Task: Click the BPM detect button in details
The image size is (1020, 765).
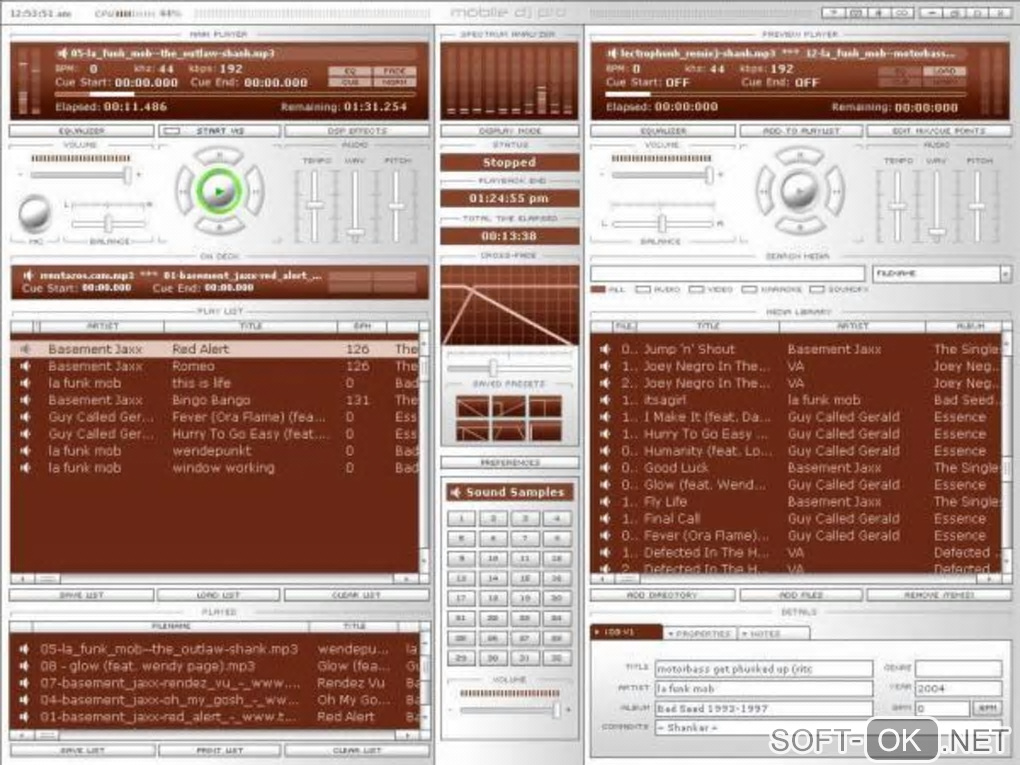Action: tap(987, 708)
